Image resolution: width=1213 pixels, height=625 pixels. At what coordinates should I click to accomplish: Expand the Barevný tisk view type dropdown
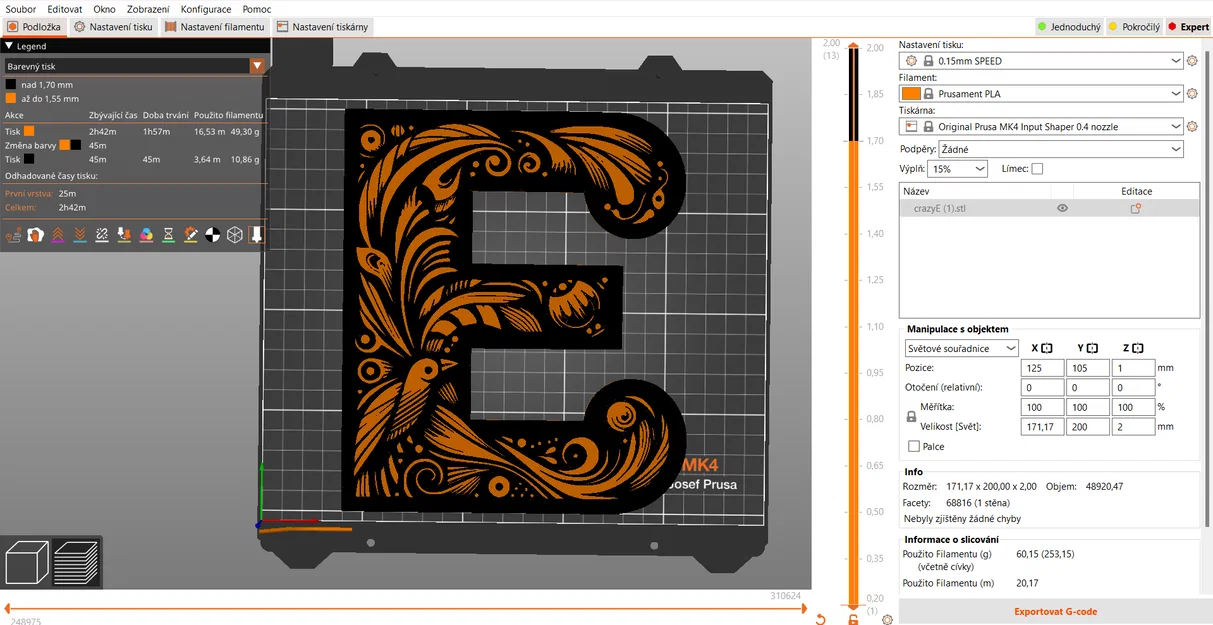[x=134, y=66]
